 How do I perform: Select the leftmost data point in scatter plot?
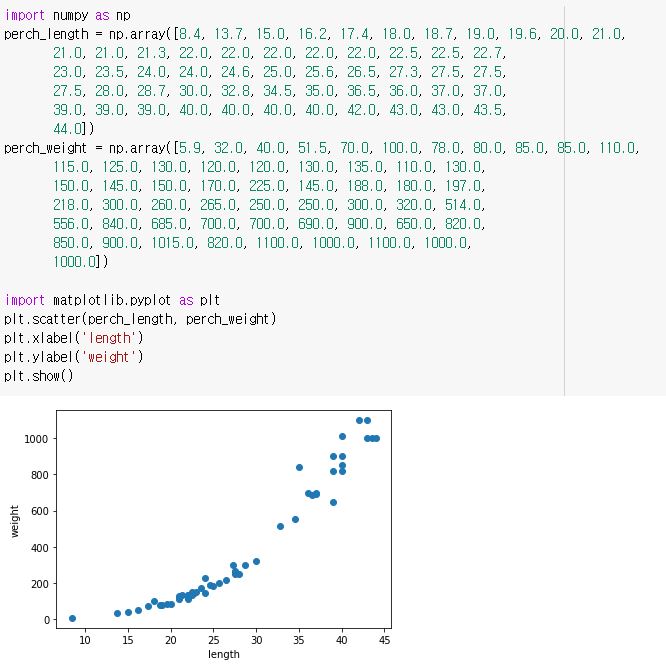point(72,619)
